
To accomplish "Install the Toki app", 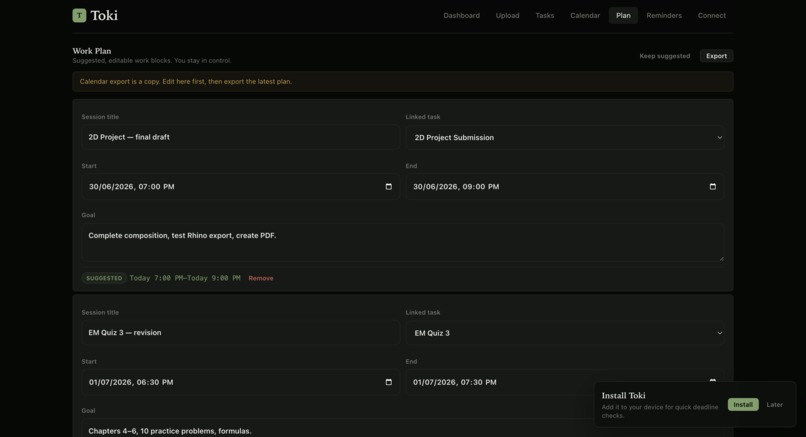I will 743,405.
